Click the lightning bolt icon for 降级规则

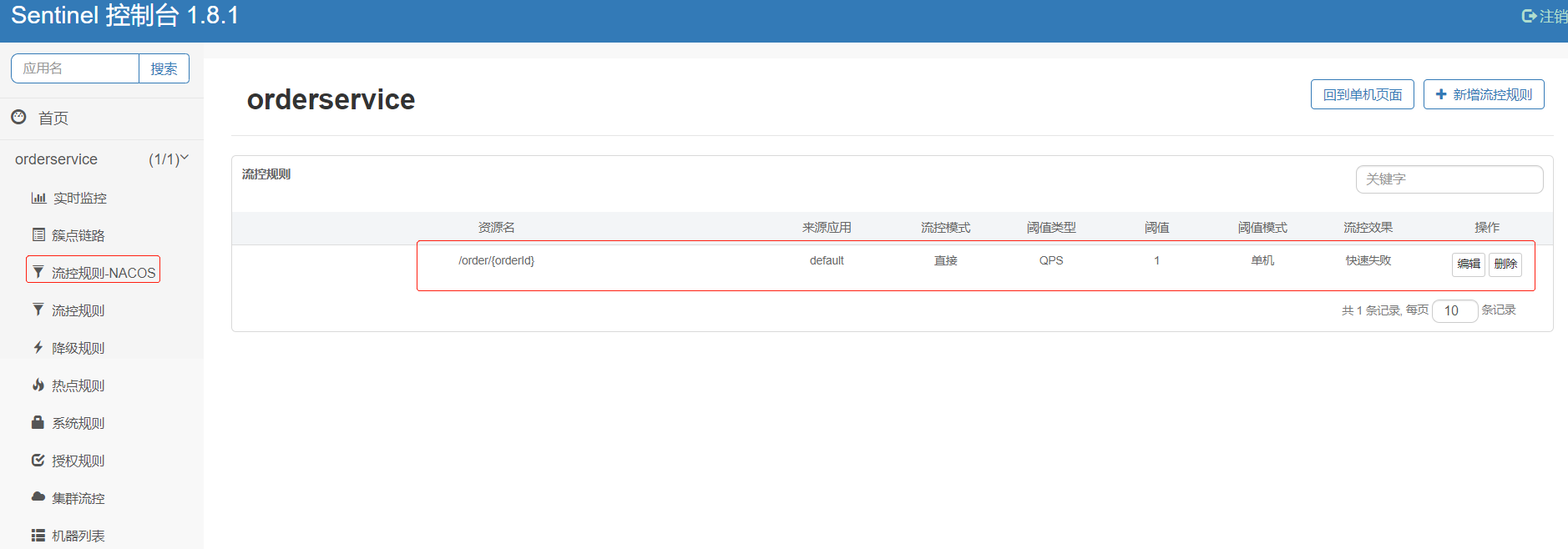pyautogui.click(x=38, y=347)
